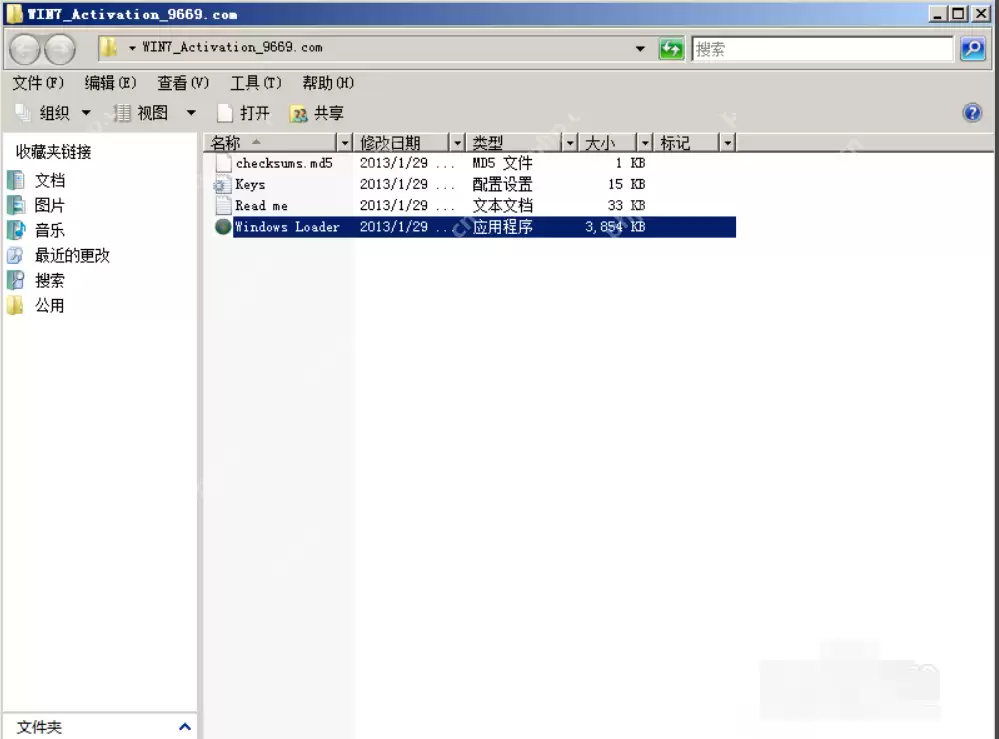999x739 pixels.
Task: Open the 图片 folder in the sidebar
Action: 47,203
